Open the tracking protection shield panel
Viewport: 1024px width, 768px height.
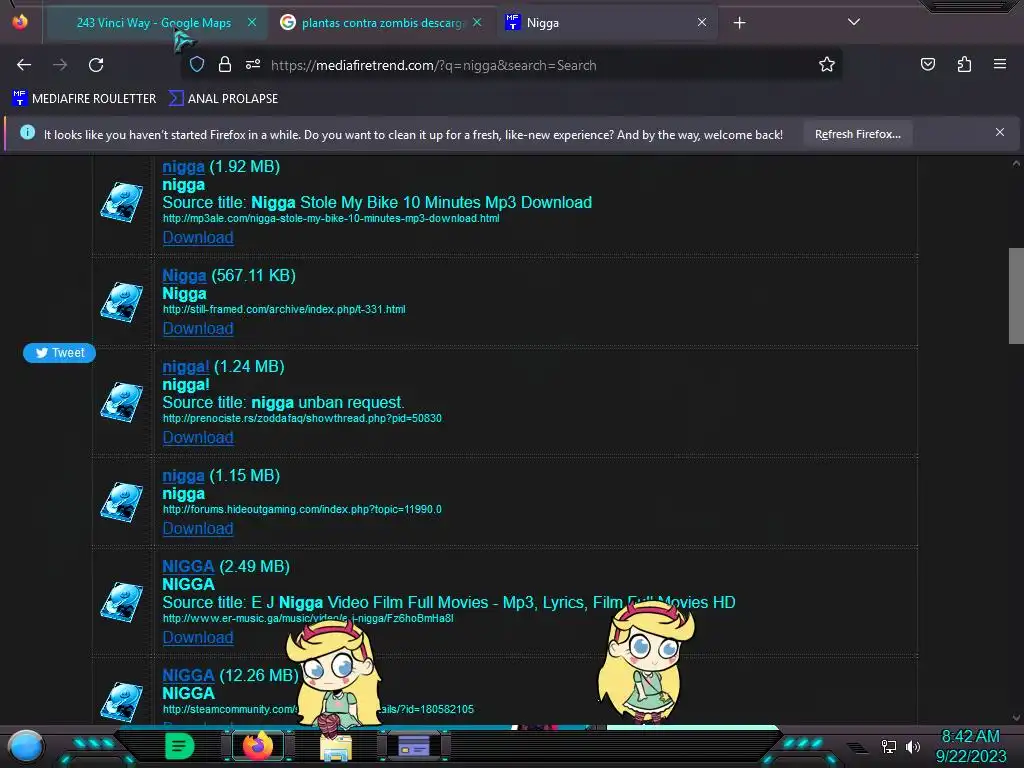[x=197, y=64]
